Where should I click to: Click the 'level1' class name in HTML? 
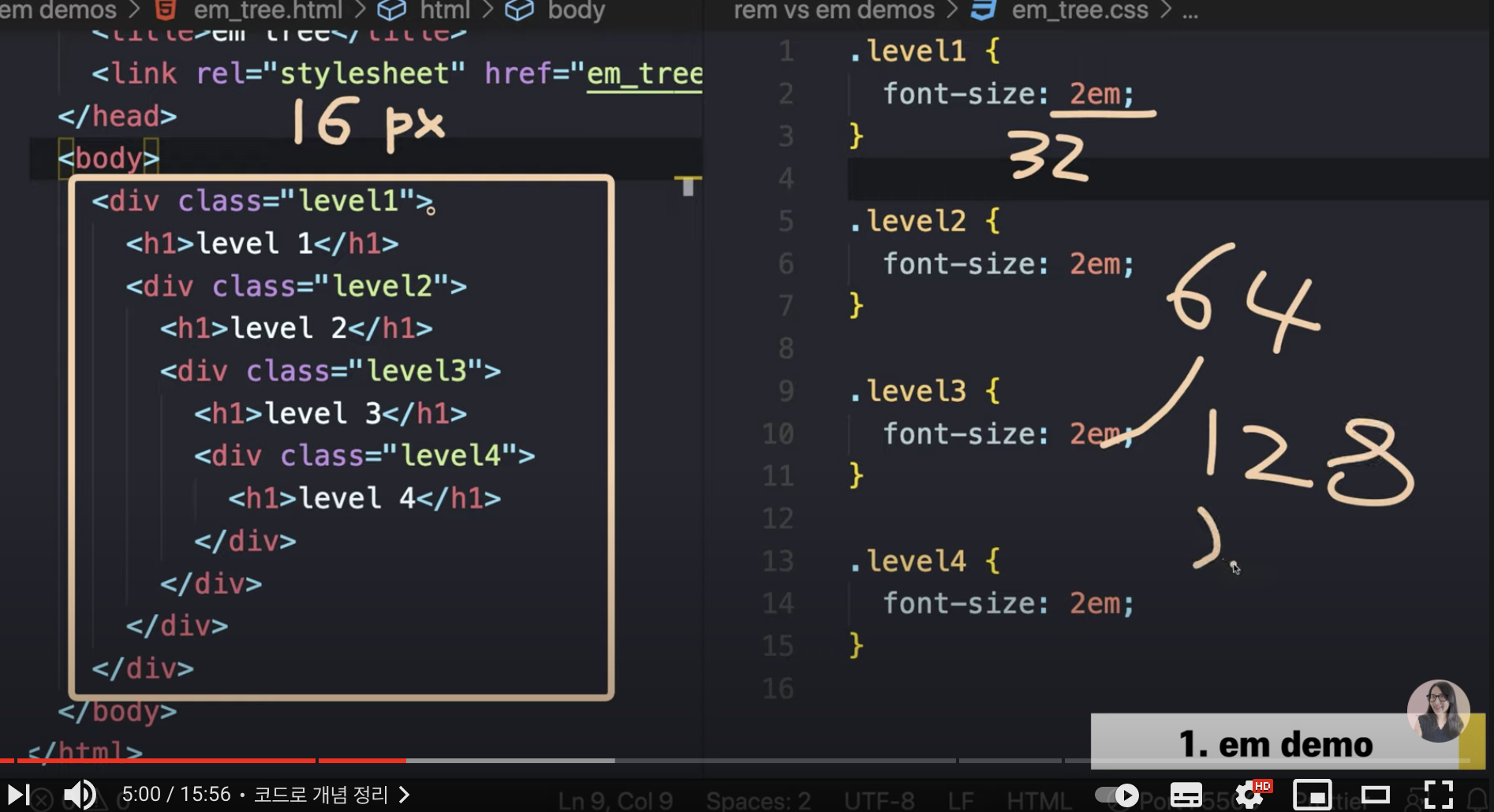point(348,201)
